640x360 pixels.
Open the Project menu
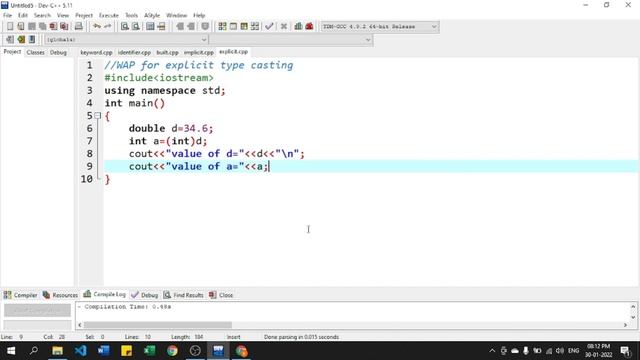point(84,16)
